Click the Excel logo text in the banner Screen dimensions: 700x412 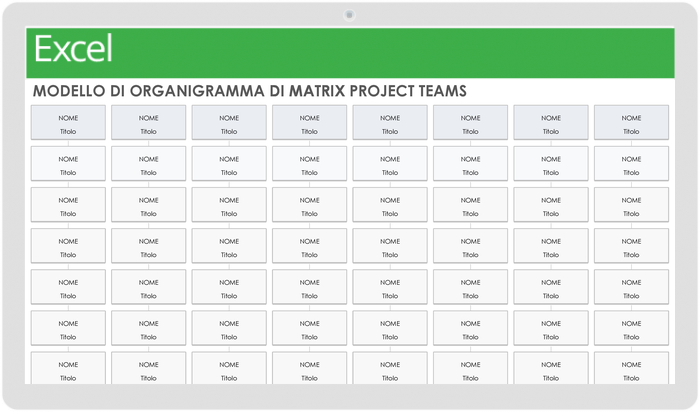73,49
